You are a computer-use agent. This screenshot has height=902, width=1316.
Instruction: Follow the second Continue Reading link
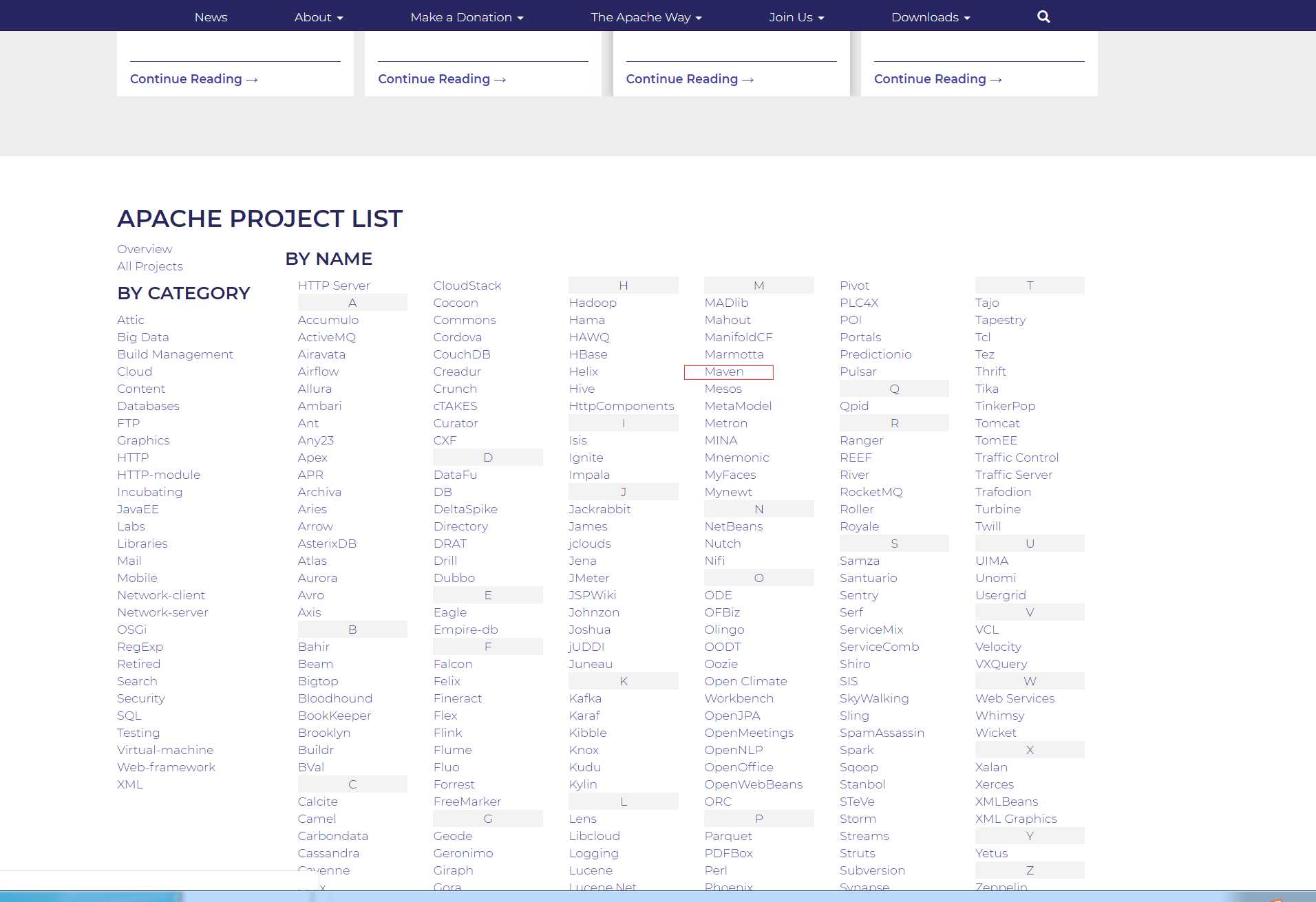pyautogui.click(x=442, y=79)
